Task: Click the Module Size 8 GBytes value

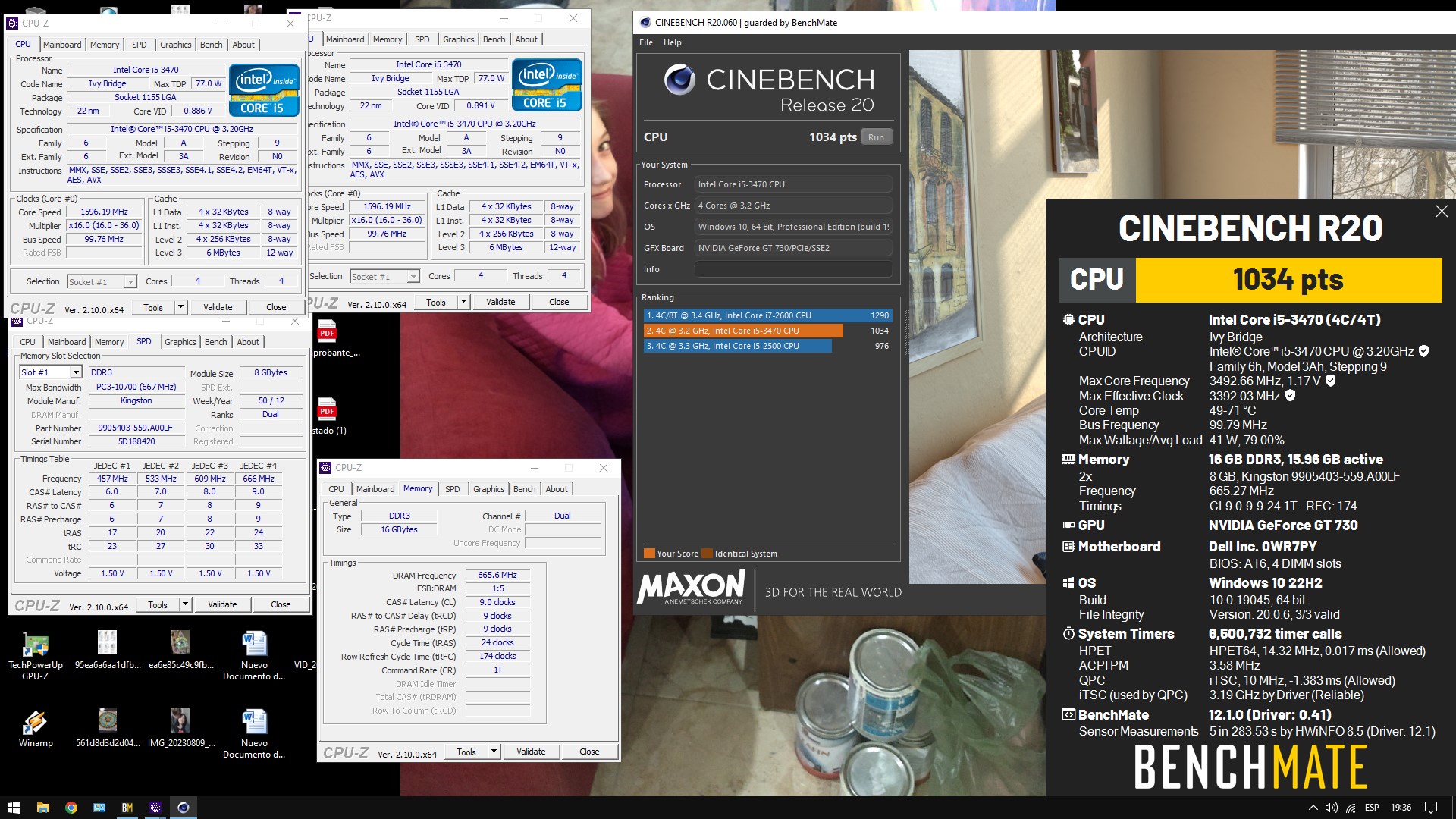Action: point(271,372)
